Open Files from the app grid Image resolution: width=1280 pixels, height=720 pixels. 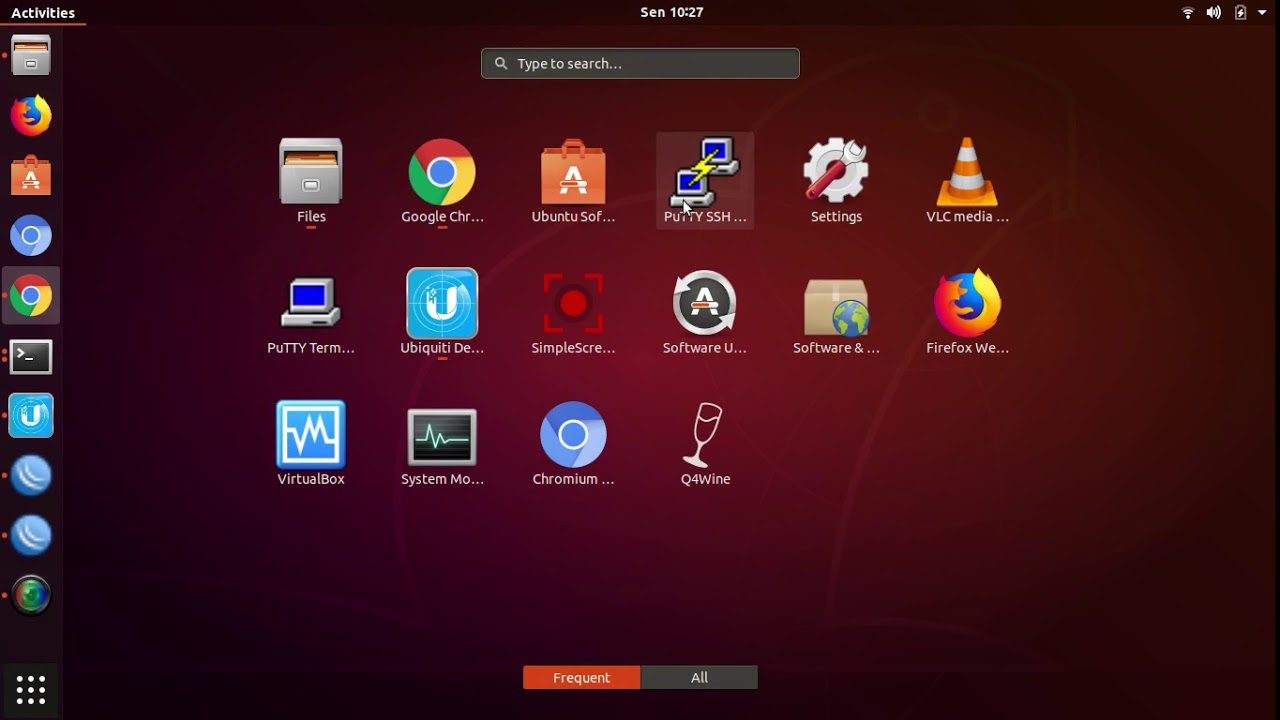(311, 181)
